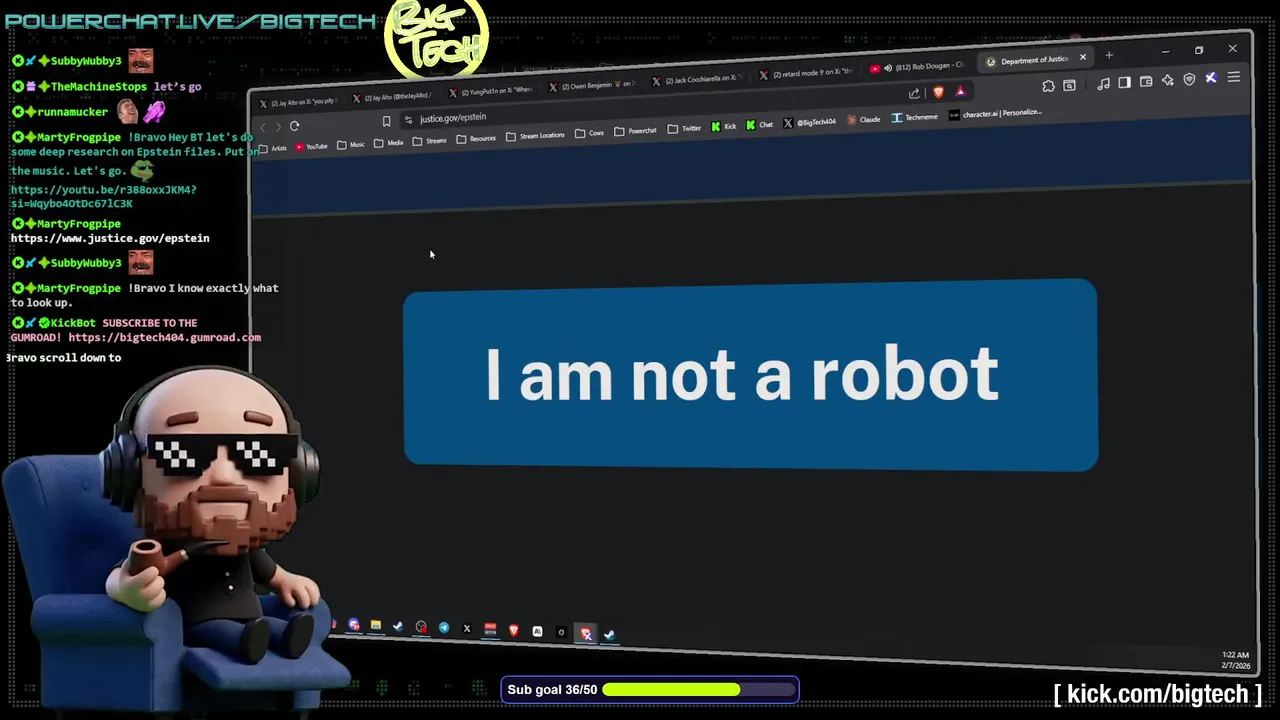This screenshot has height=720, width=1280.
Task: Open the yellow File Explorer taskbar icon
Action: (x=376, y=626)
